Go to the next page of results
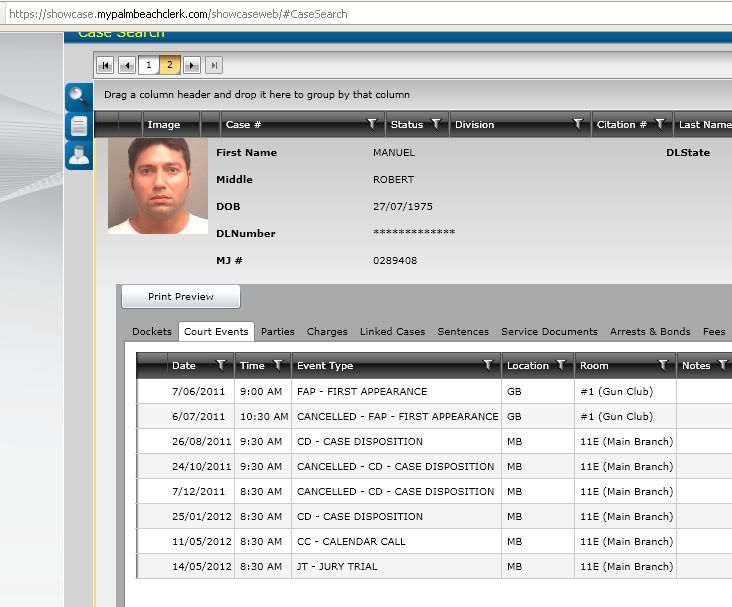 192,65
